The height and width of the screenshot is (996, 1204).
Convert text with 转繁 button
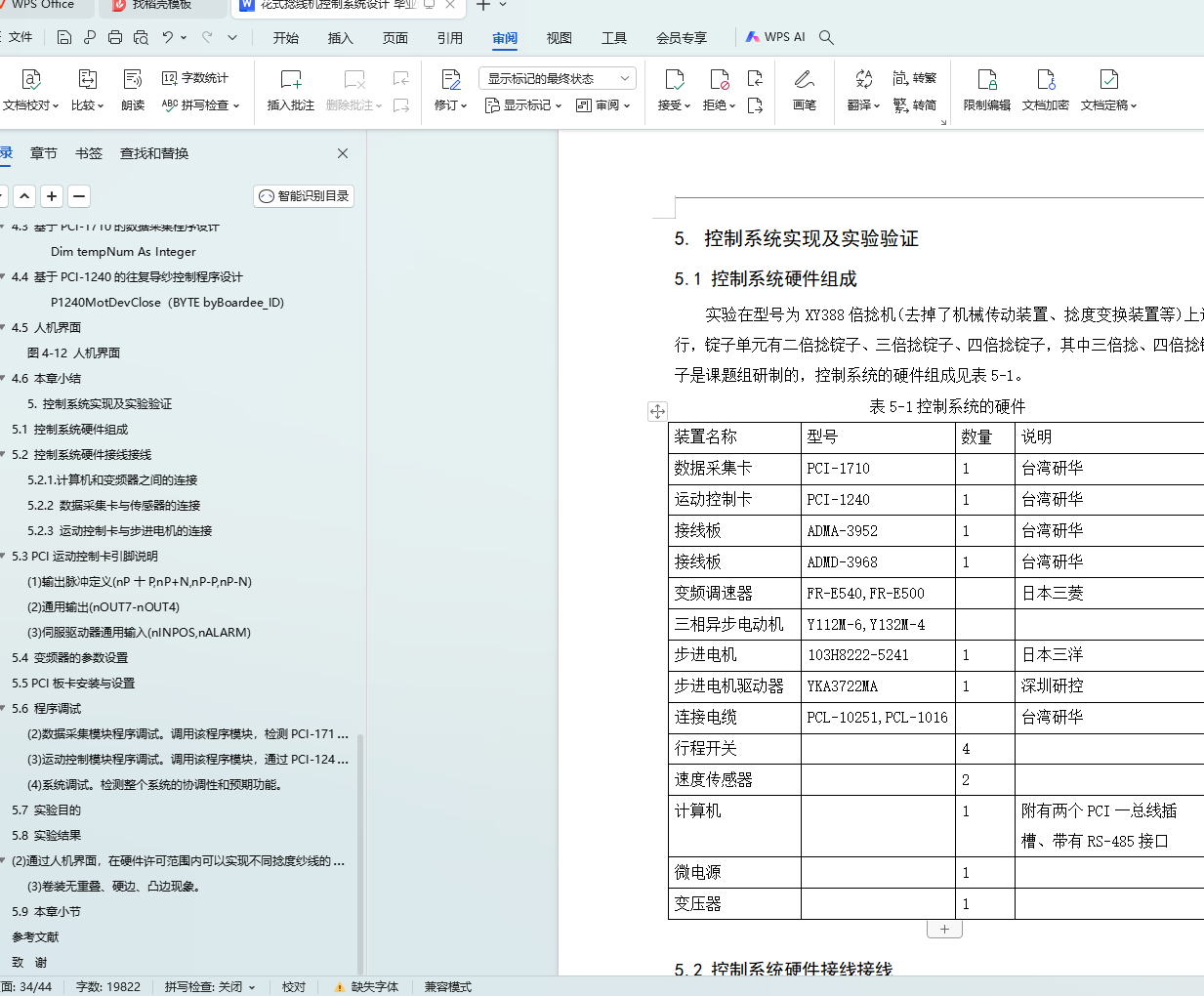[x=915, y=78]
